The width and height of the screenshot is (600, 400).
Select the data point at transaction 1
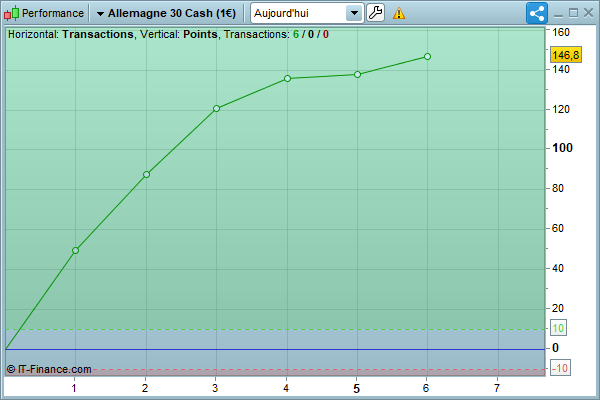tap(75, 251)
